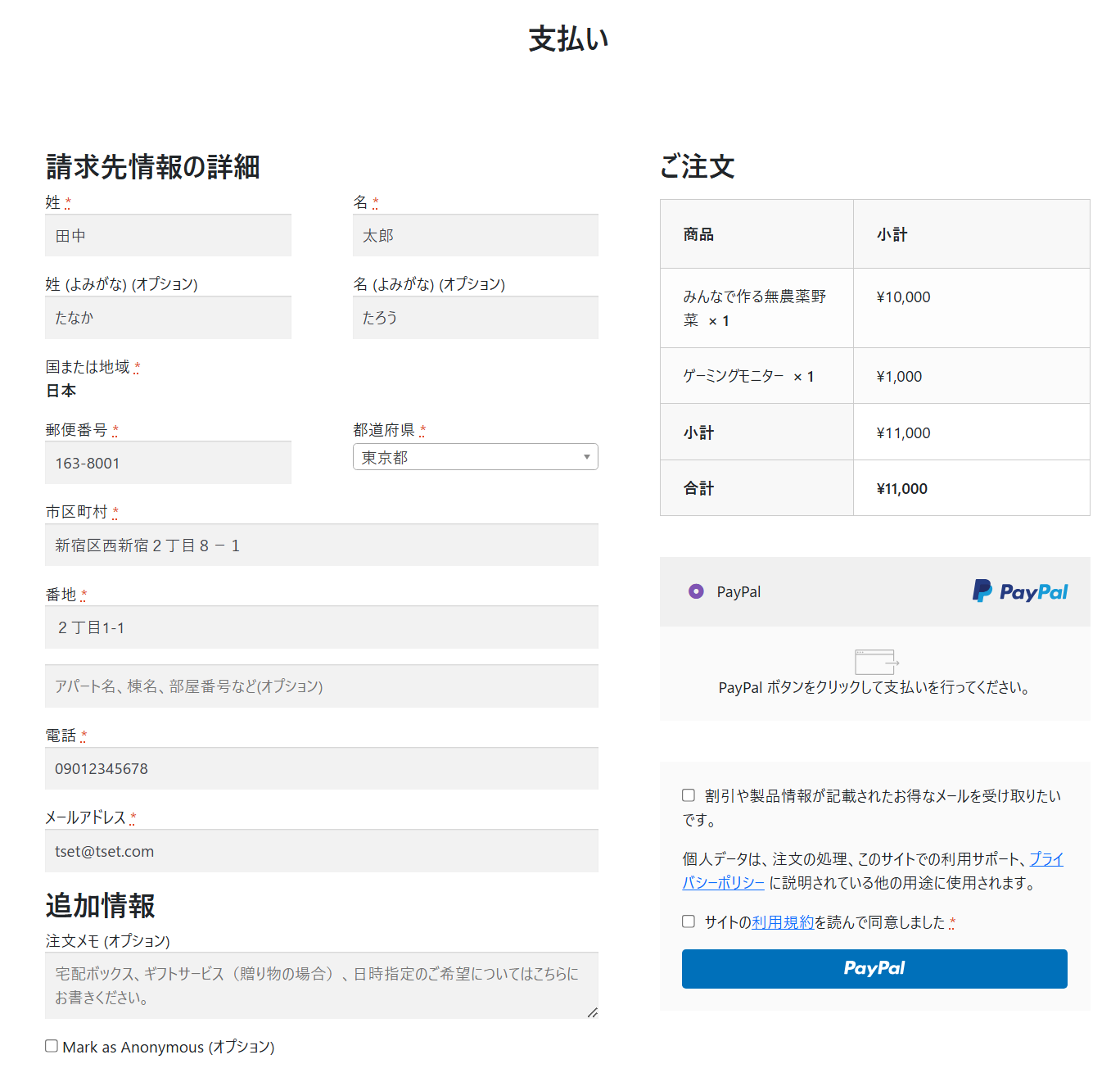Click the PayPal logo in payment method
This screenshot has width=1120, height=1082.
click(1019, 591)
